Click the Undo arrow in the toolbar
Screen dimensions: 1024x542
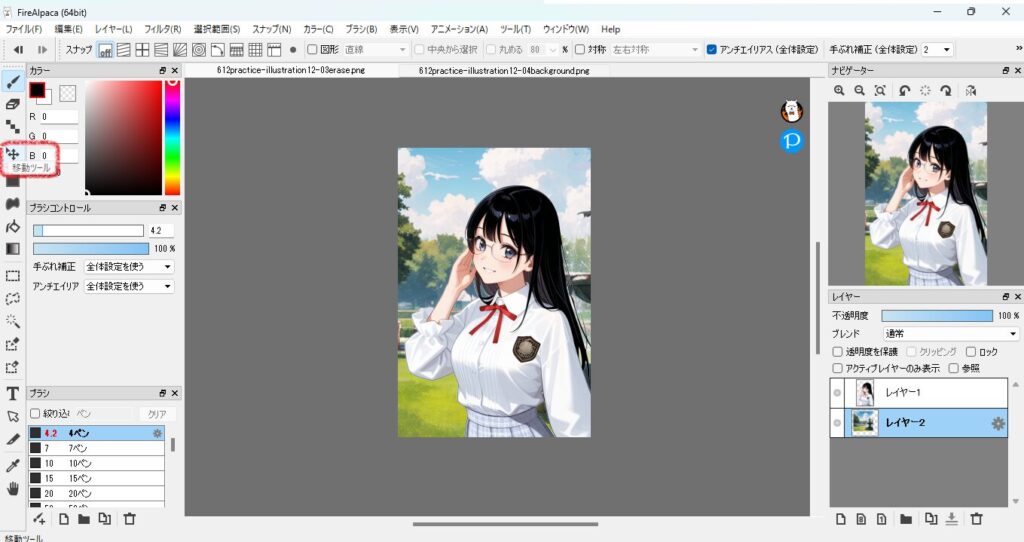(18, 50)
